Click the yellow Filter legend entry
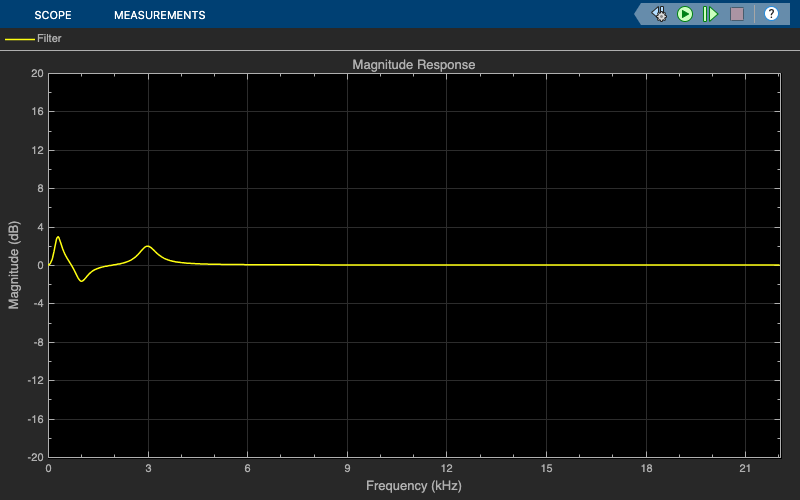800x500 pixels. [x=33, y=38]
